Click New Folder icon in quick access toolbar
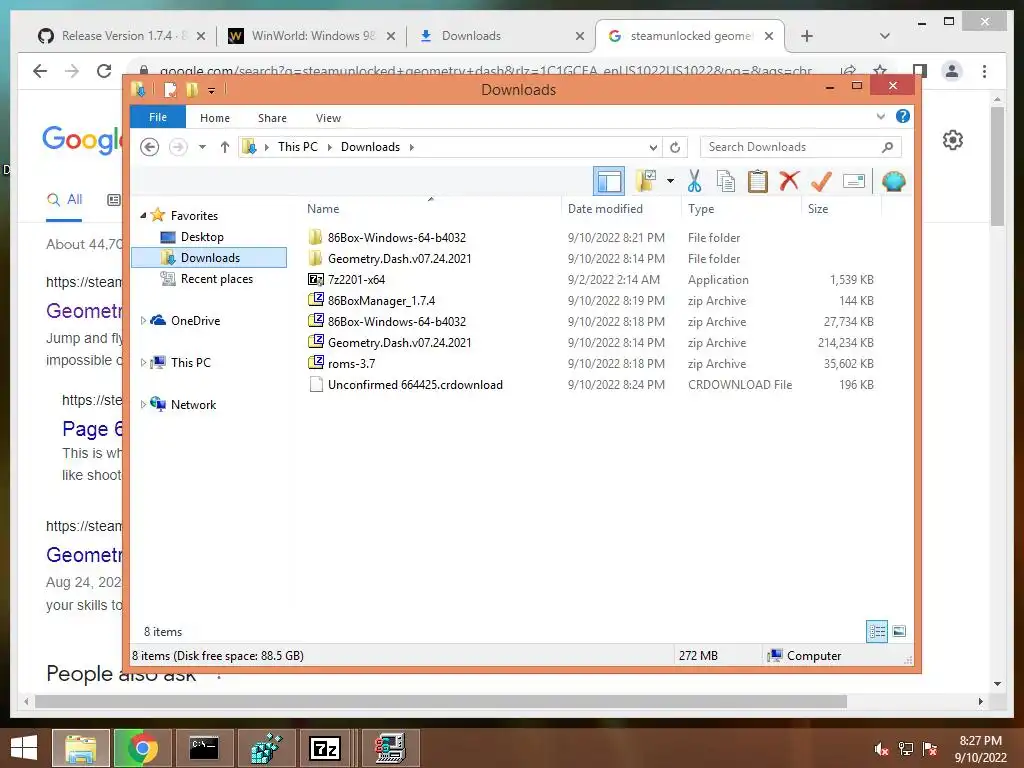Image resolution: width=1024 pixels, height=768 pixels. pyautogui.click(x=192, y=89)
